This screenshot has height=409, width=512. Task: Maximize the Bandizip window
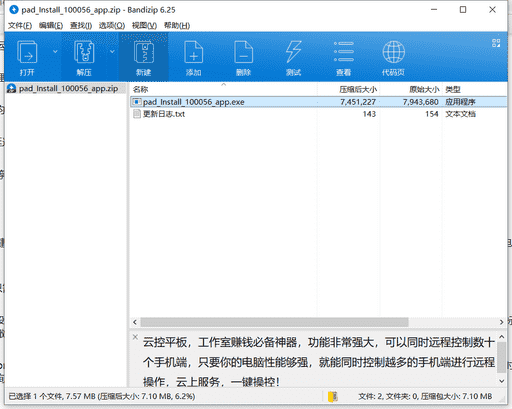463,10
